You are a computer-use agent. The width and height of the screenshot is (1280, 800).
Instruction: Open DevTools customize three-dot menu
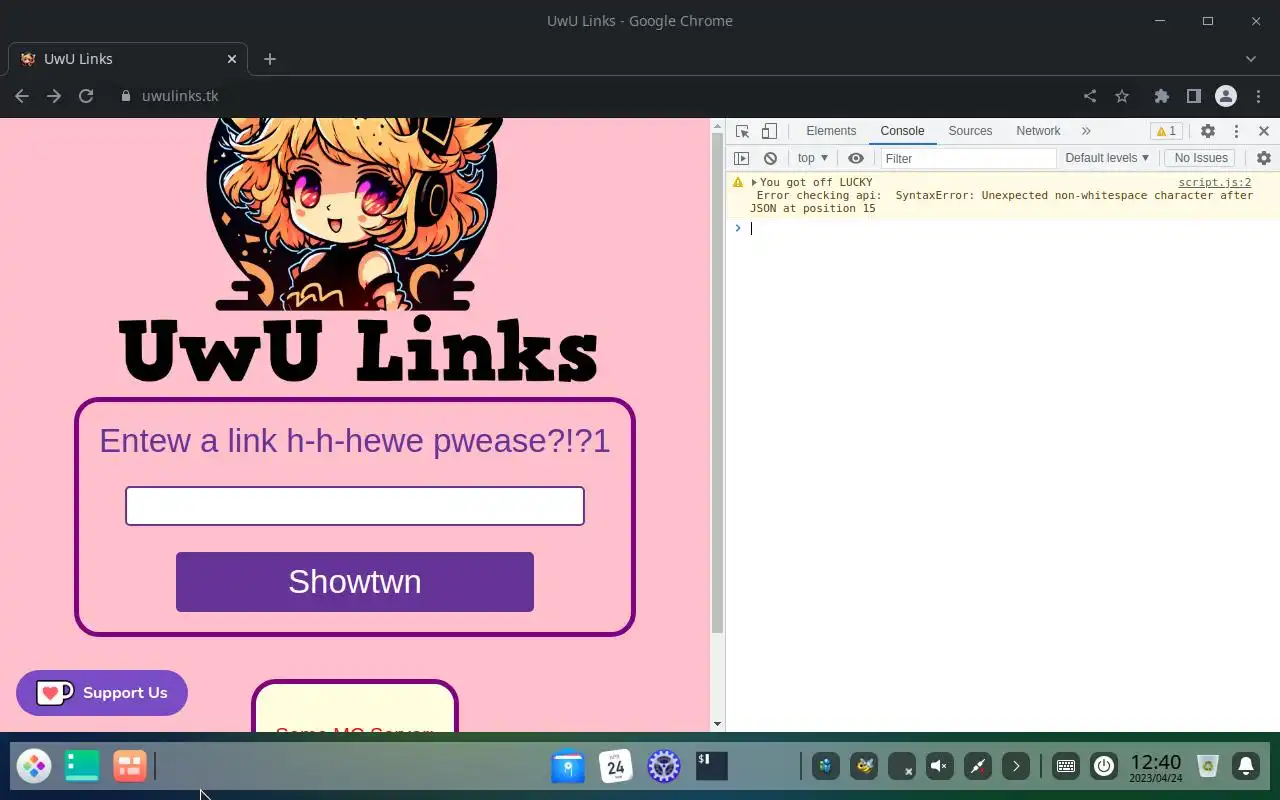click(1236, 131)
